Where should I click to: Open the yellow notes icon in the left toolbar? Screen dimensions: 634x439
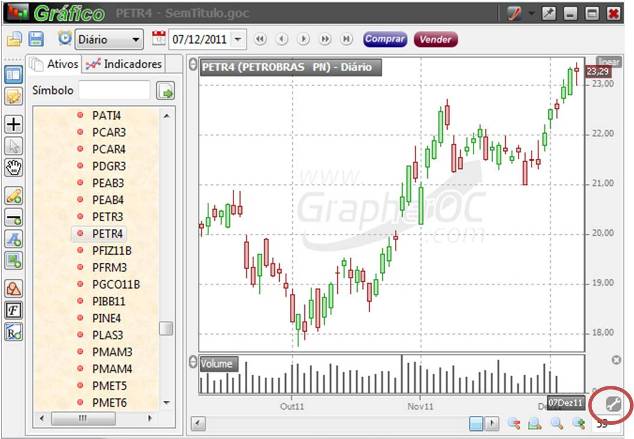click(13, 97)
